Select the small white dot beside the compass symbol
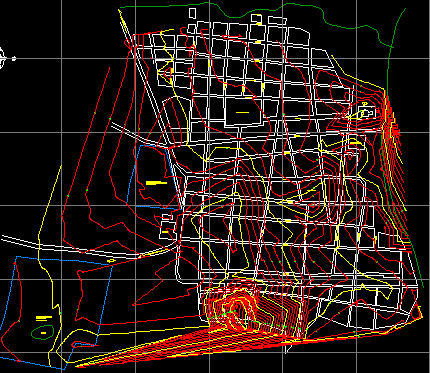Viewport: 430px width, 373px height. click(x=14, y=59)
